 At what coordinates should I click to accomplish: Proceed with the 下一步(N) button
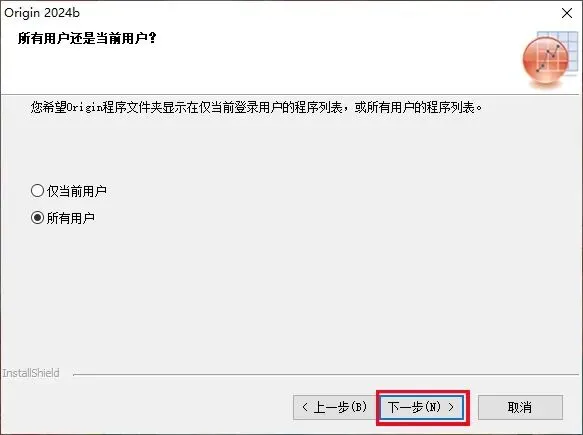click(x=422, y=407)
